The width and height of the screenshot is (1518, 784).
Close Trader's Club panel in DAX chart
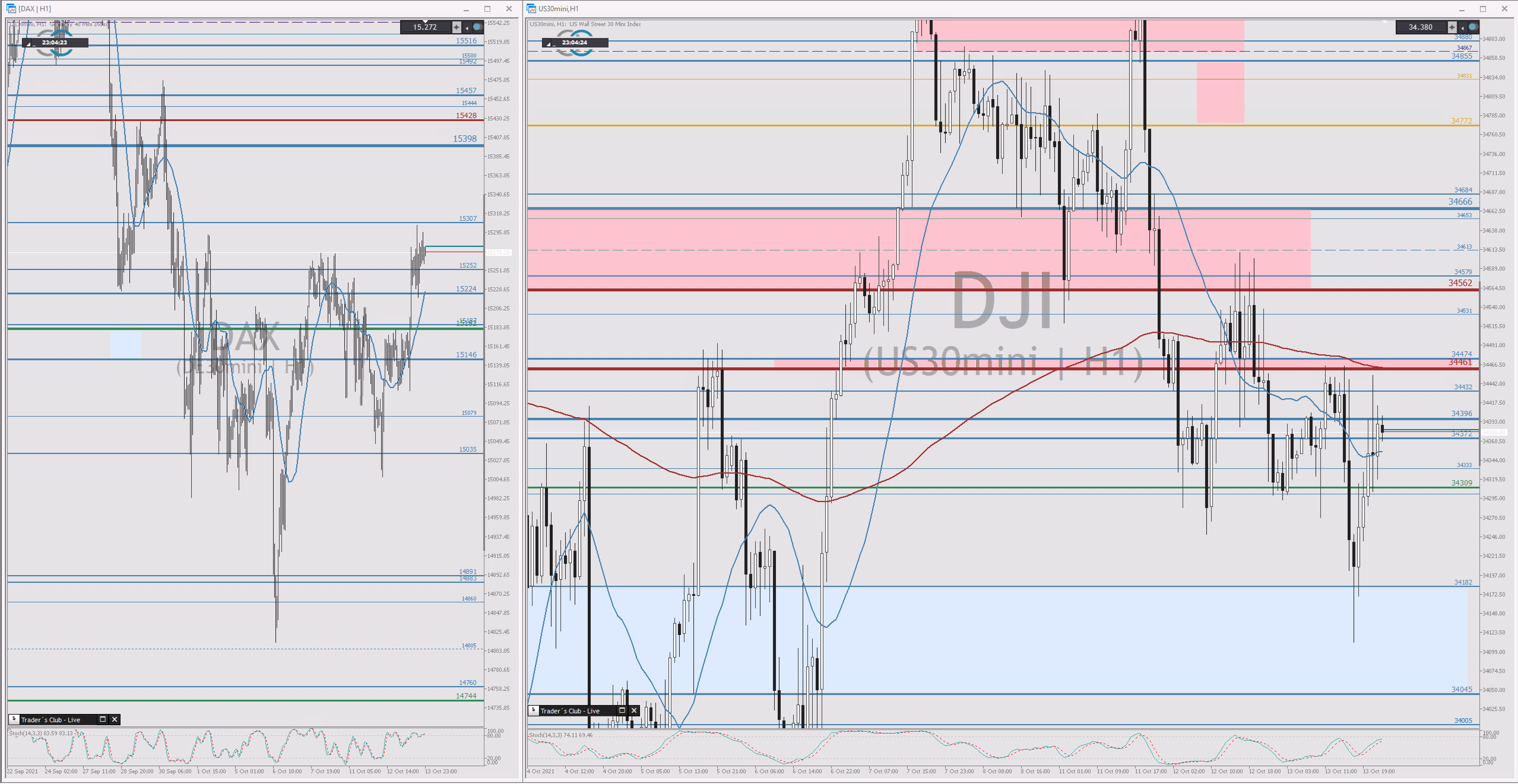point(115,719)
